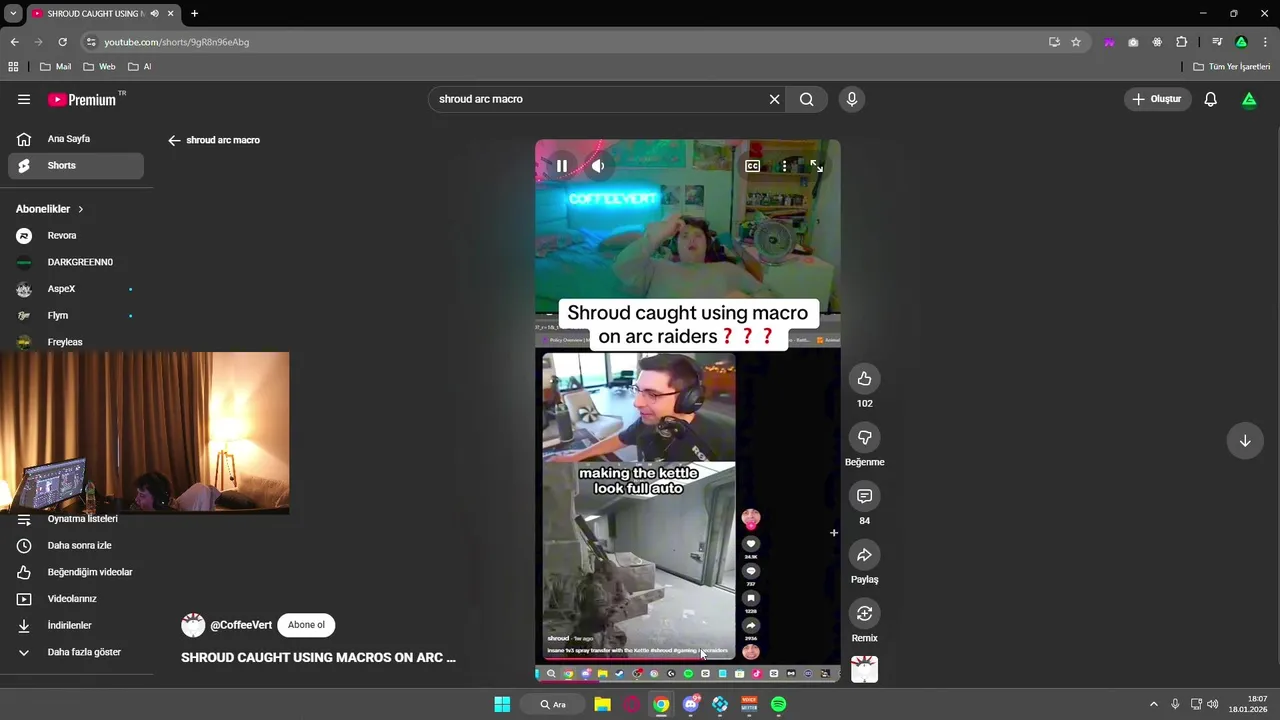Remix this Short
Screen dimensions: 1280x720
click(865, 614)
